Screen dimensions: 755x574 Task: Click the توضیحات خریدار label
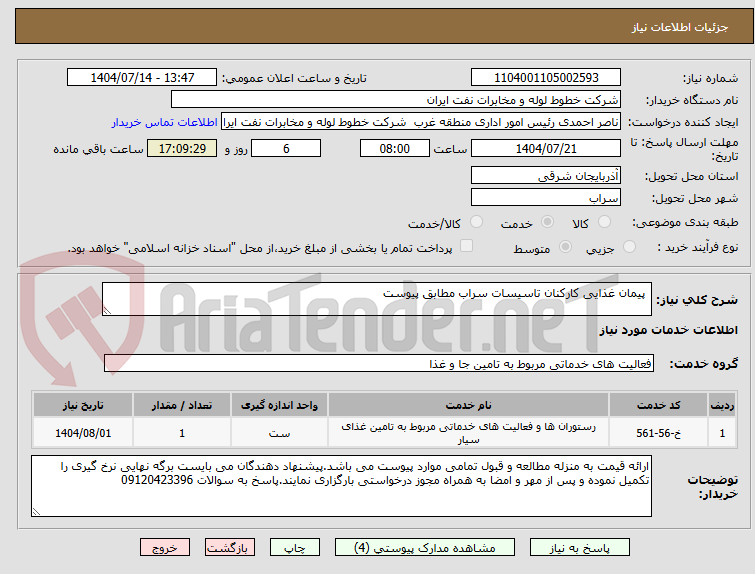(713, 487)
